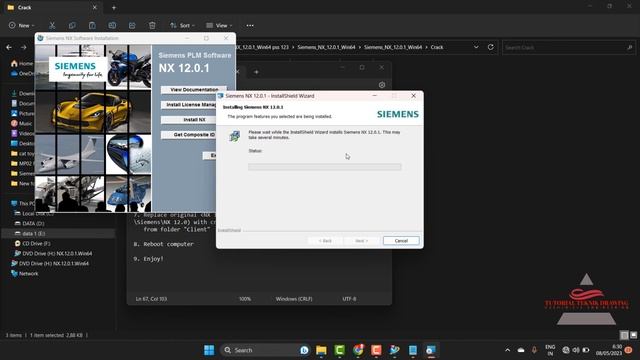Click the OneDrive cloud tray icon
Screen dimensions: 640x360
point(521,350)
